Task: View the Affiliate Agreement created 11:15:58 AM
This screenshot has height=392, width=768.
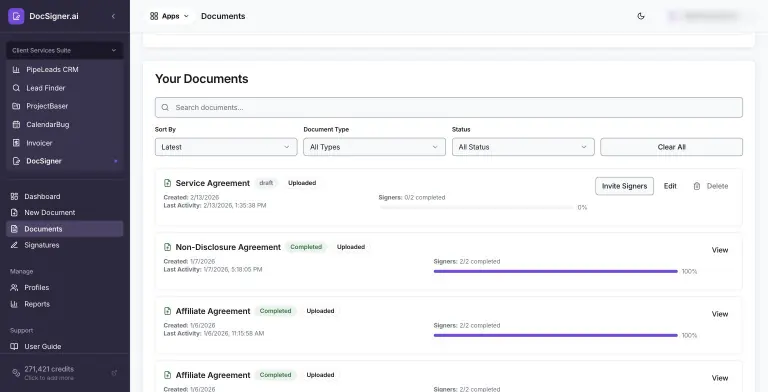Action: coord(720,314)
